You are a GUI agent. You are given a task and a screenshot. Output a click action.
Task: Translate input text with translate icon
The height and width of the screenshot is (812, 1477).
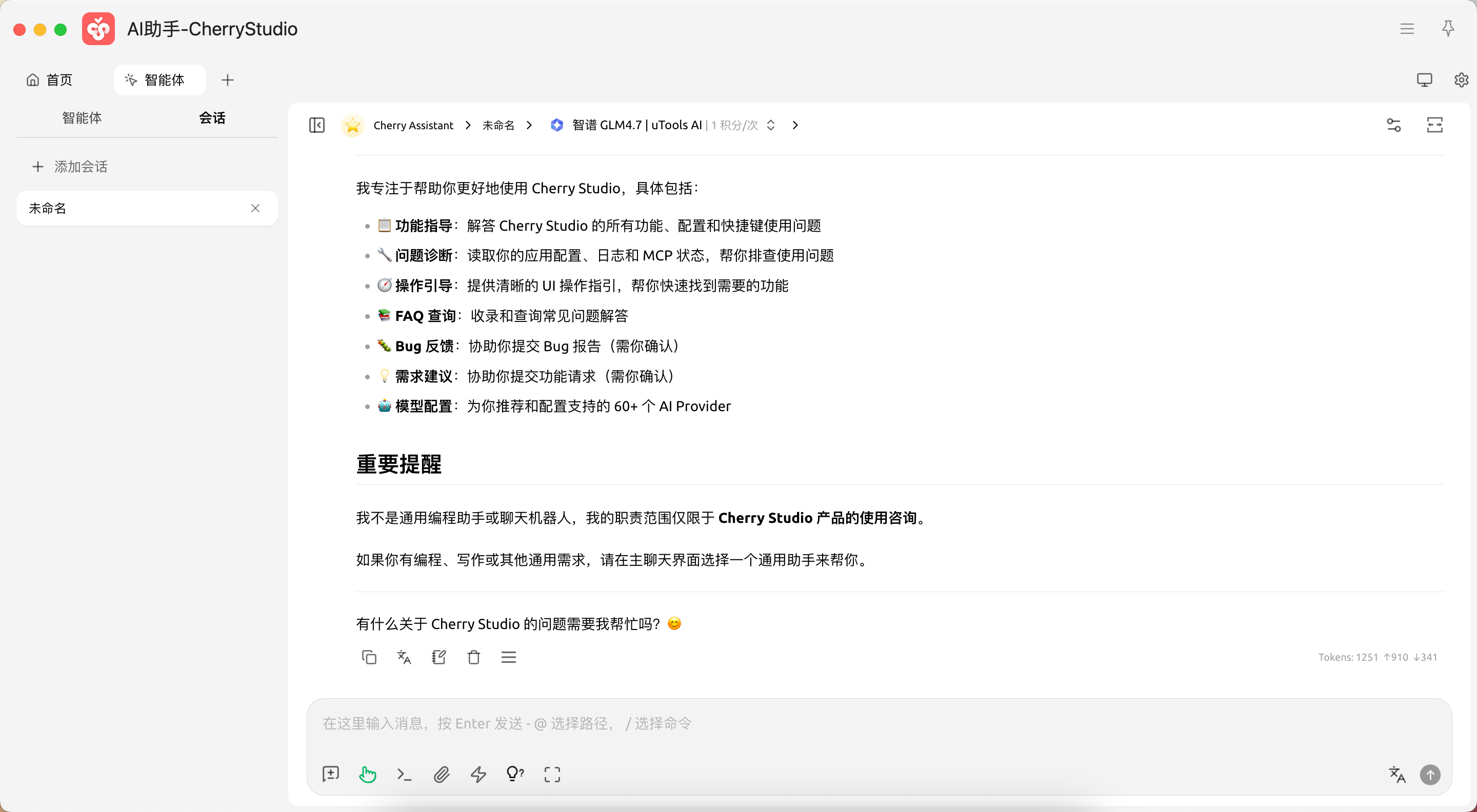[1398, 775]
